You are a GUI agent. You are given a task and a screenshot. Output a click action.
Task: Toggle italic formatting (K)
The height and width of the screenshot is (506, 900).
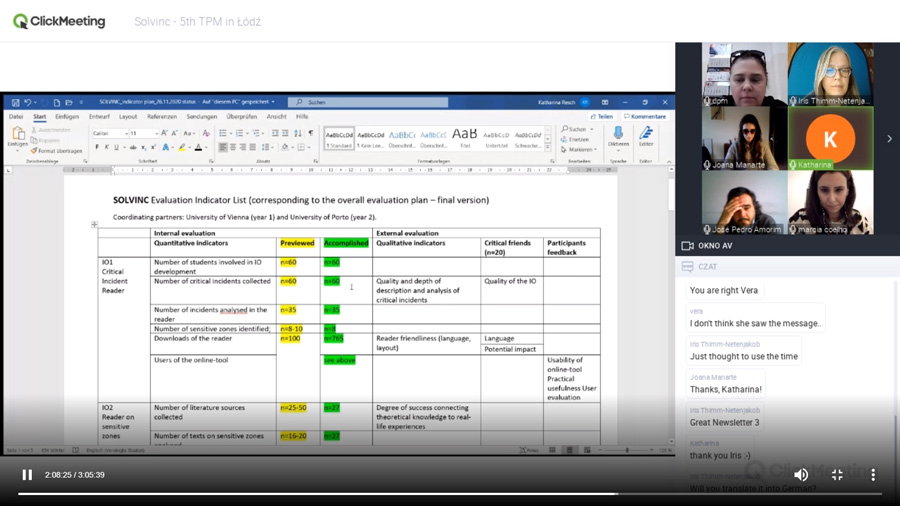107,147
